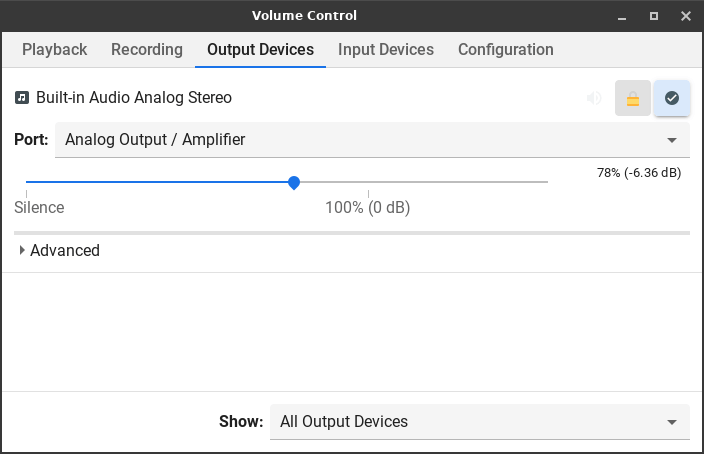704x454 pixels.
Task: Click the music note device icon
Action: click(22, 98)
